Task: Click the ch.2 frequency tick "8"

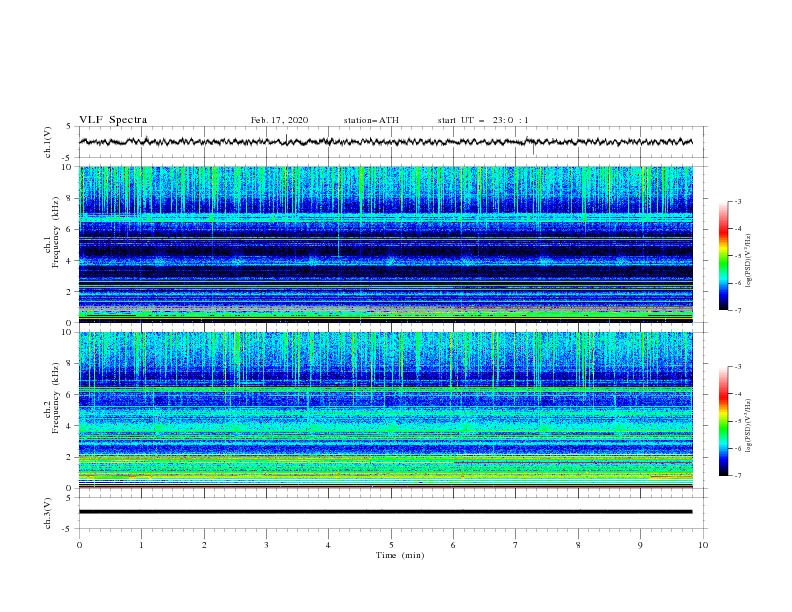Action: (70, 364)
